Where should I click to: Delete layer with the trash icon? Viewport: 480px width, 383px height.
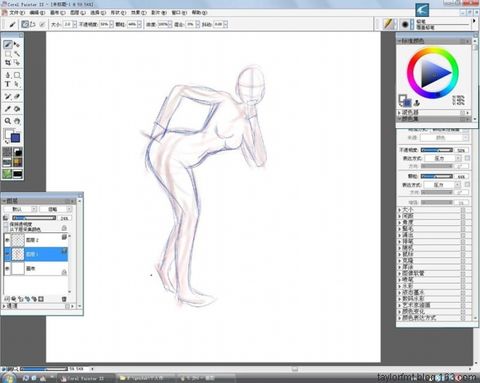64,299
